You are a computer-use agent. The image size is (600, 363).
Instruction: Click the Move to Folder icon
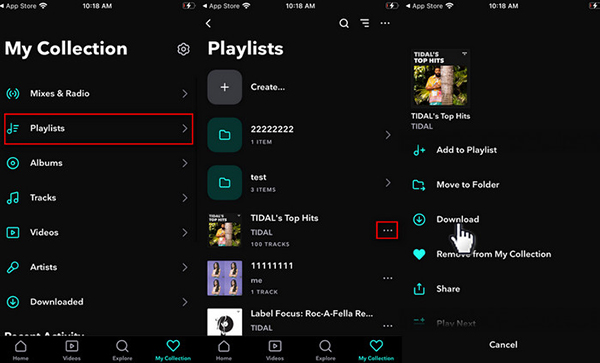click(x=419, y=185)
